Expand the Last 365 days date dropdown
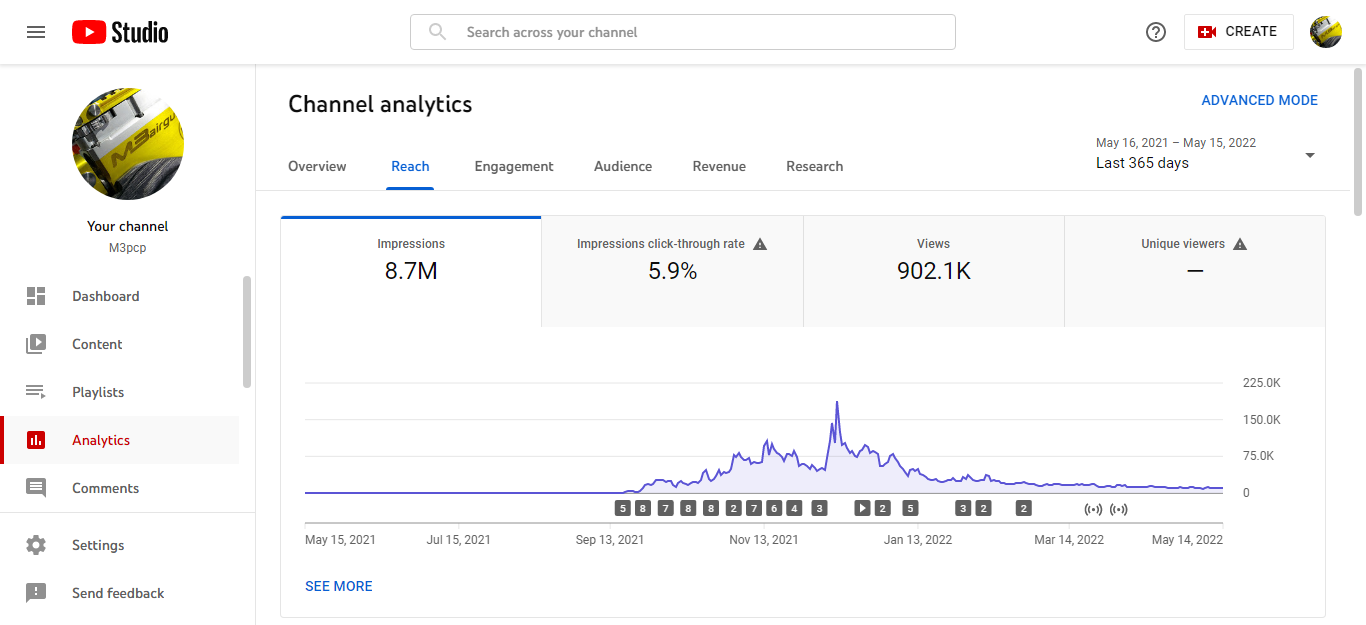This screenshot has height=625, width=1366. click(x=1310, y=155)
